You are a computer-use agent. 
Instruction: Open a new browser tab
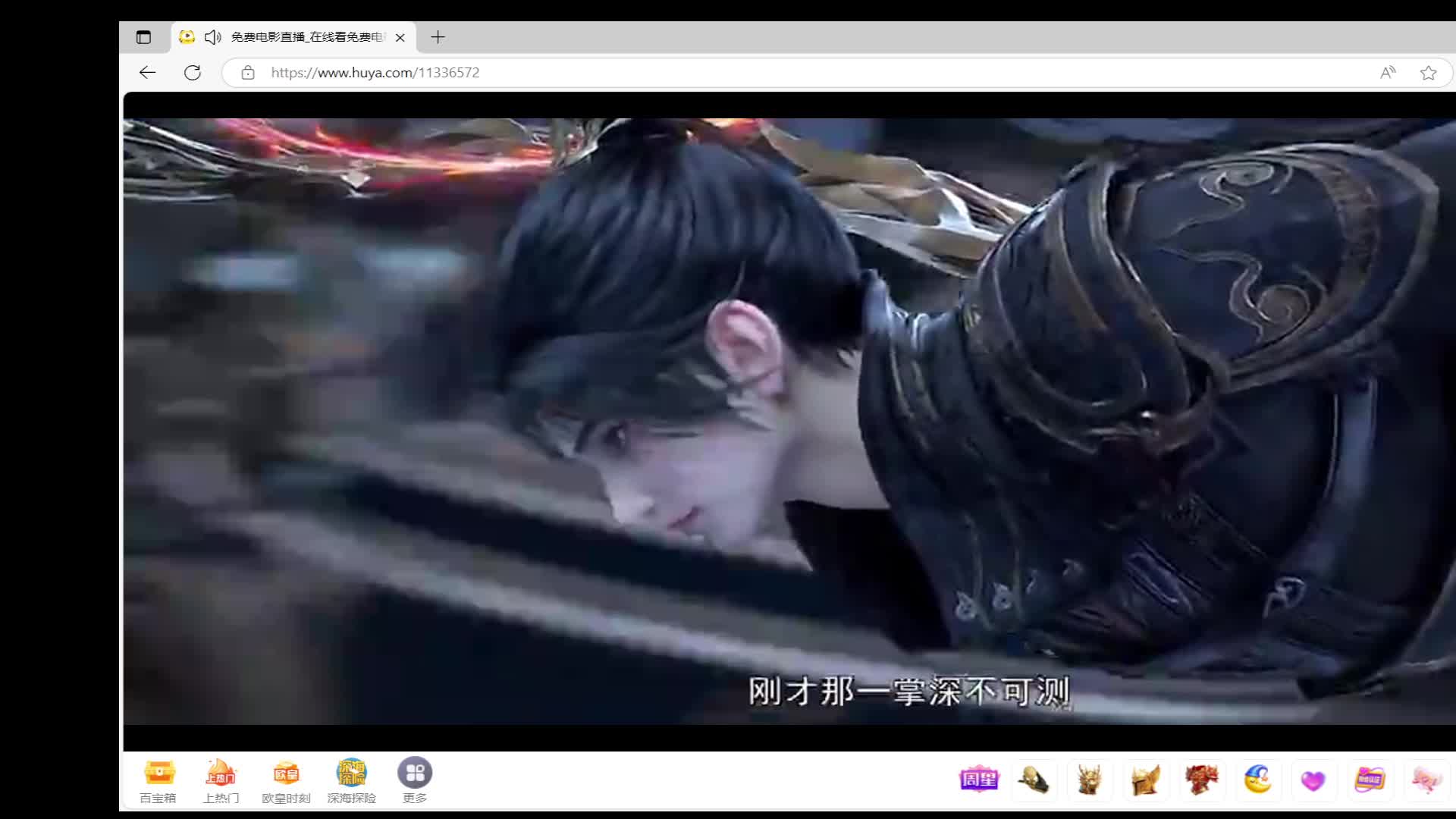(x=438, y=37)
